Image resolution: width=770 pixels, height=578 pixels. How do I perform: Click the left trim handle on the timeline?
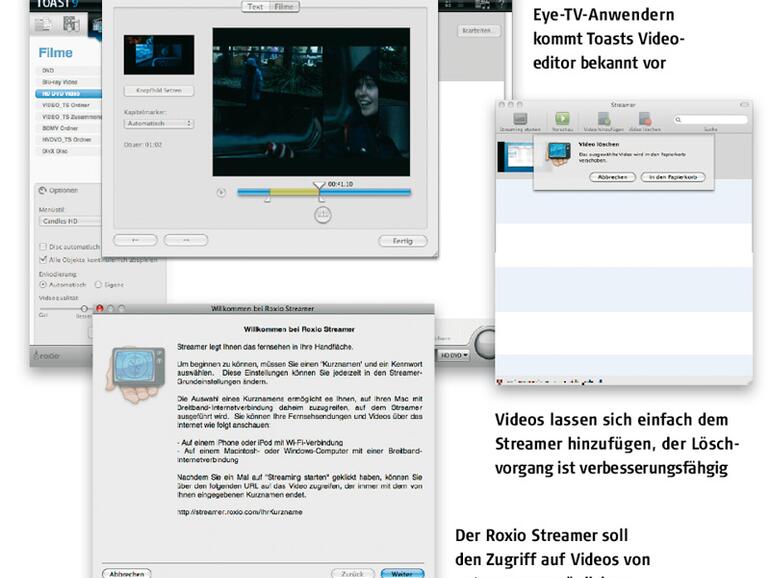268,199
